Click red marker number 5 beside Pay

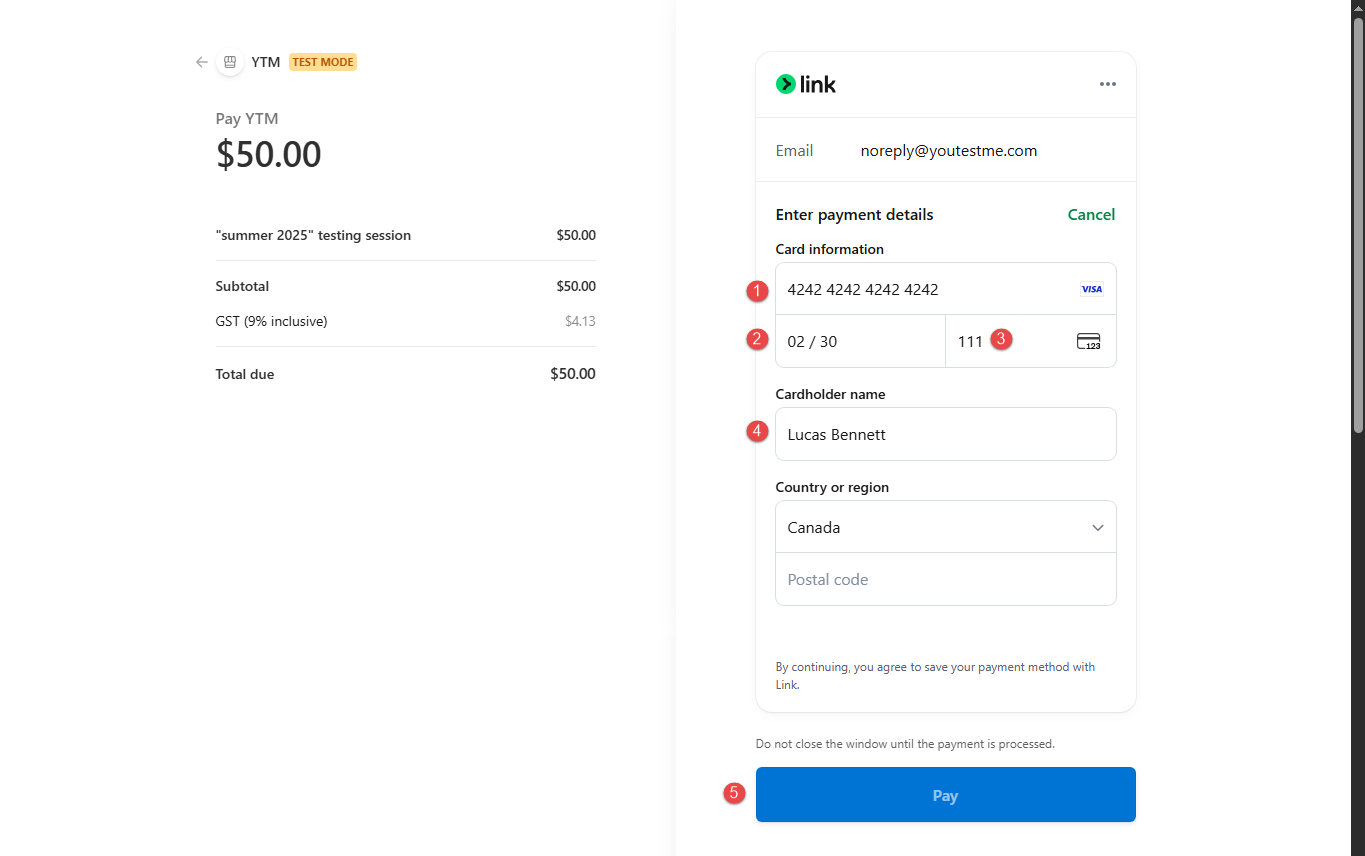pos(735,793)
